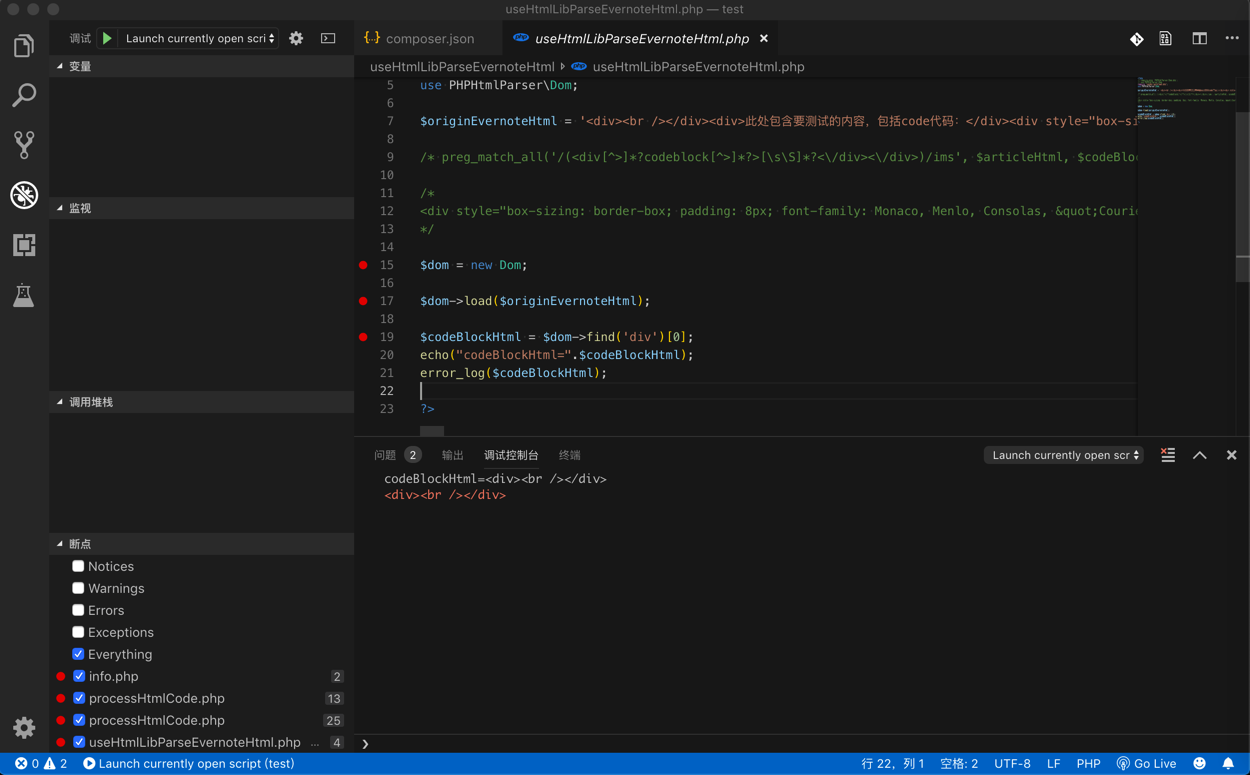Enable the Exceptions breakpoint checkbox
Image resolution: width=1250 pixels, height=775 pixels.
(x=78, y=632)
